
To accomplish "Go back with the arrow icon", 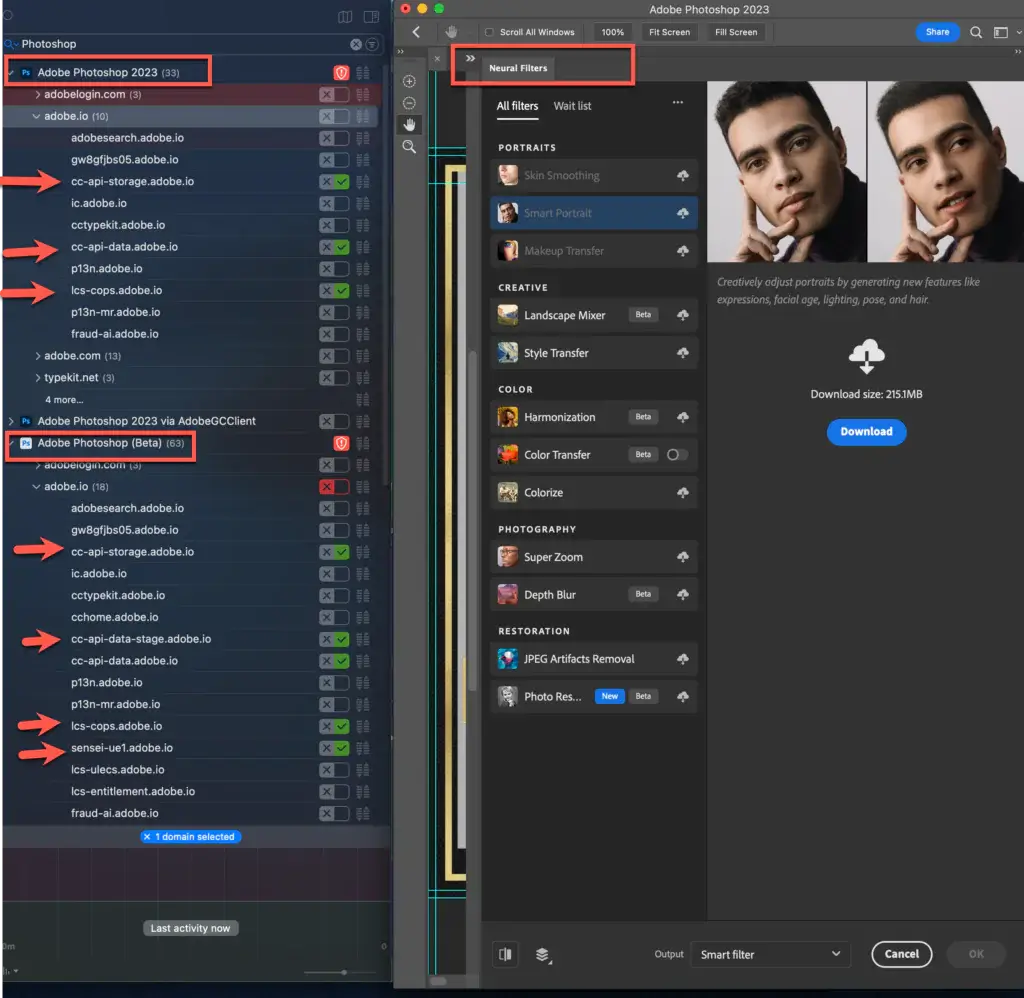I will pos(417,32).
